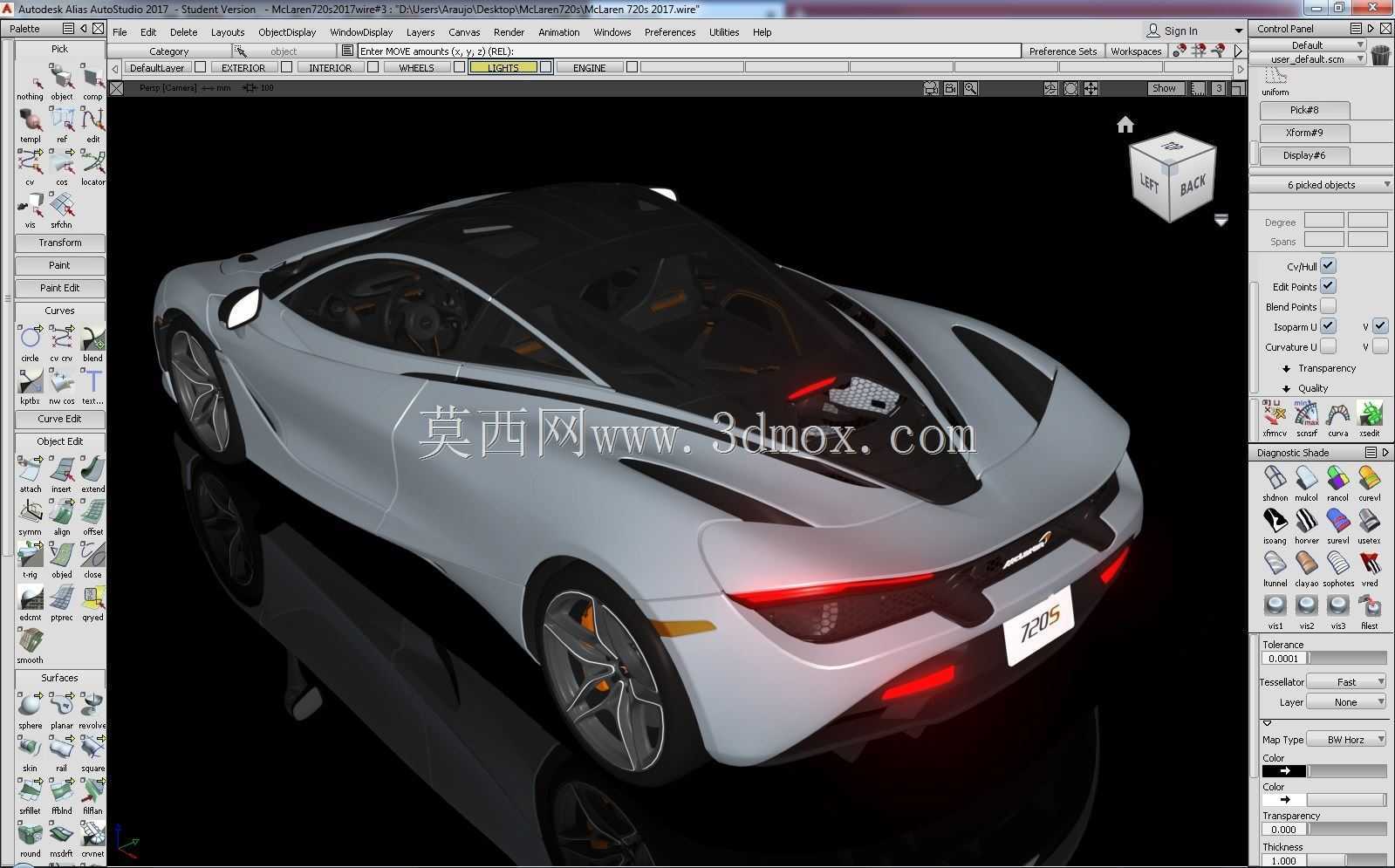Enable the Blend Points checkbox

tap(1328, 306)
